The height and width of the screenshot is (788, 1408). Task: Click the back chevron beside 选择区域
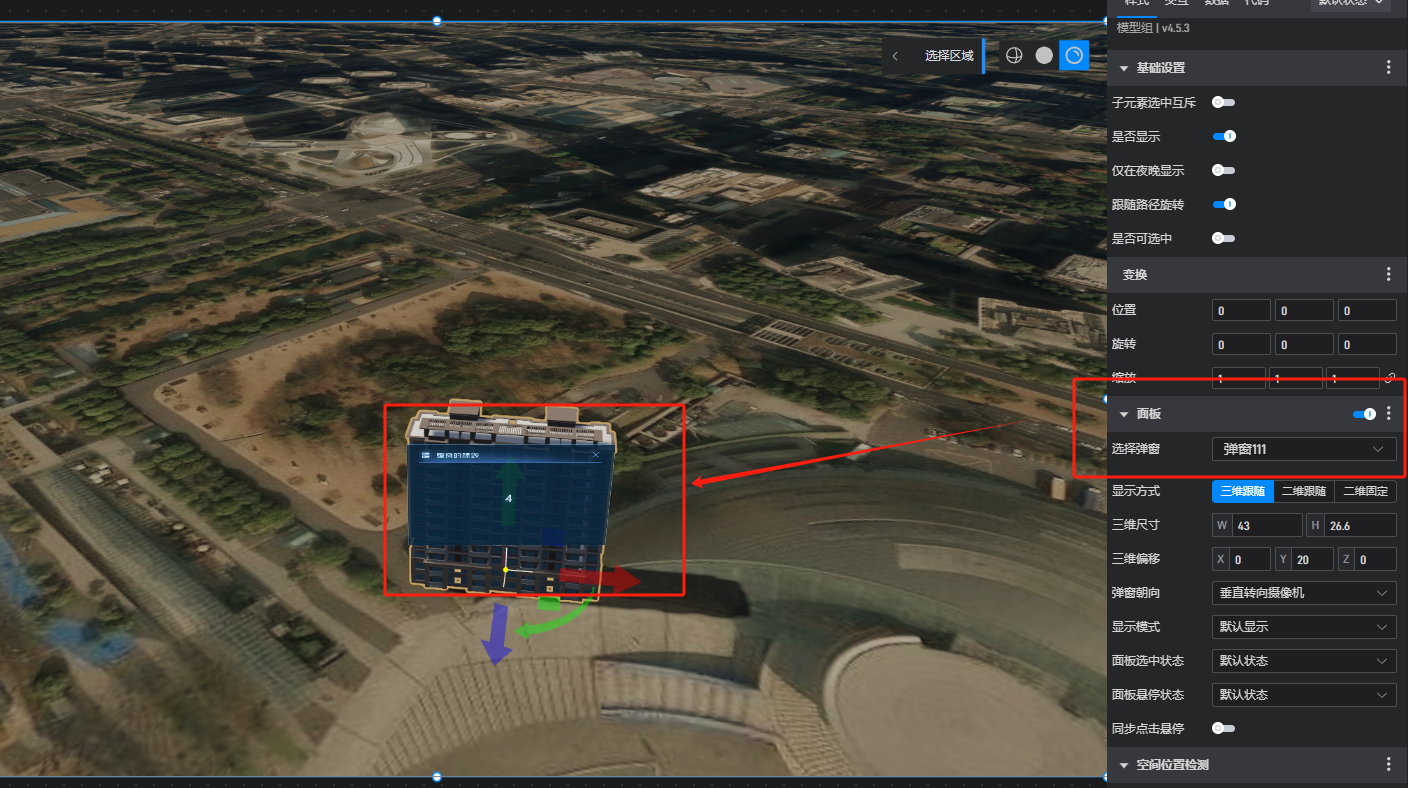(x=895, y=56)
